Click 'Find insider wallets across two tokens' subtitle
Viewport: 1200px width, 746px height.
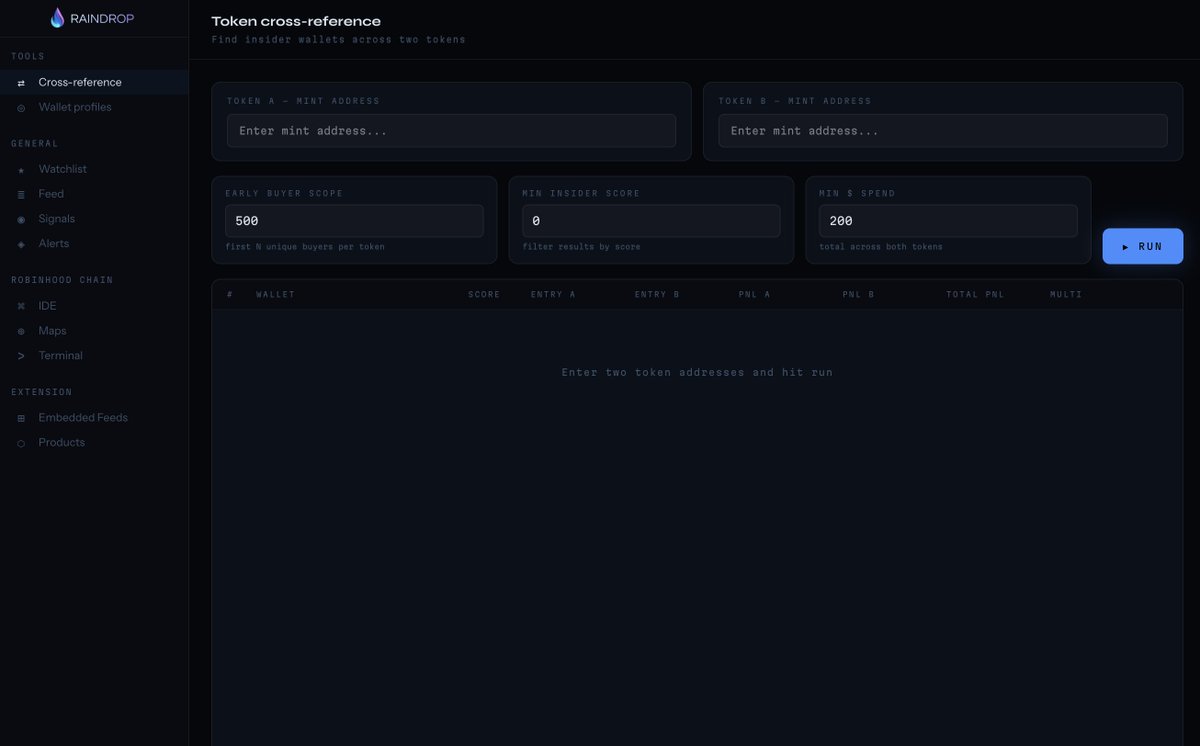click(338, 40)
